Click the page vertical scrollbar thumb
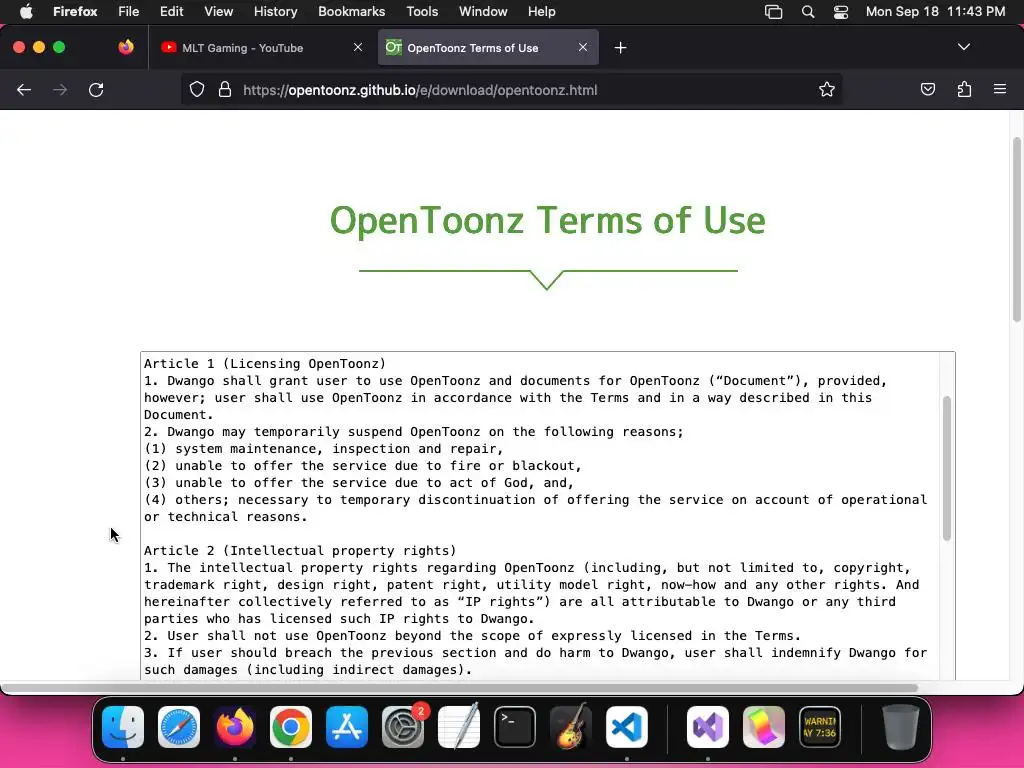Screen dimensions: 1024x768 [1017, 229]
